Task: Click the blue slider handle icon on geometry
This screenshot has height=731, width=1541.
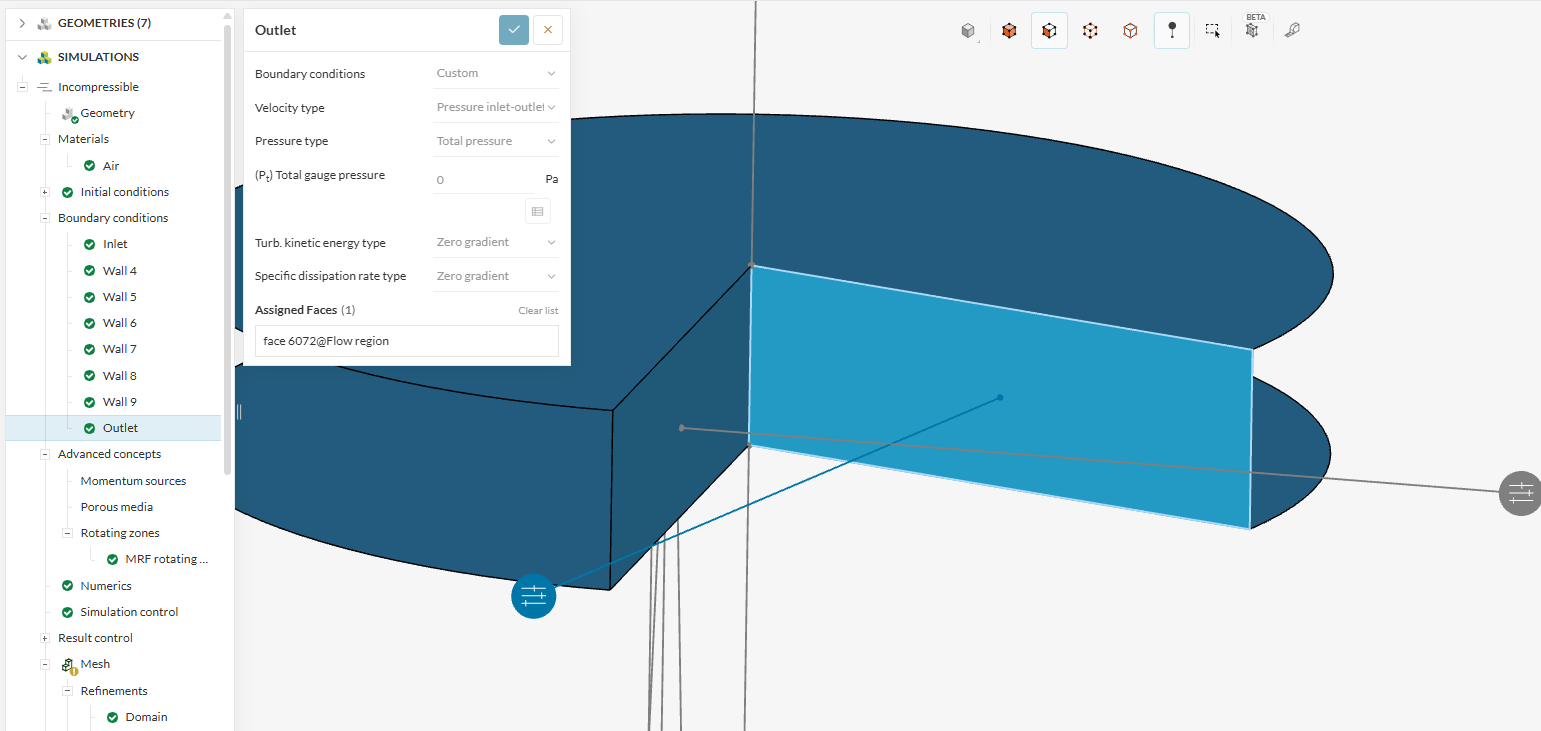Action: 534,596
